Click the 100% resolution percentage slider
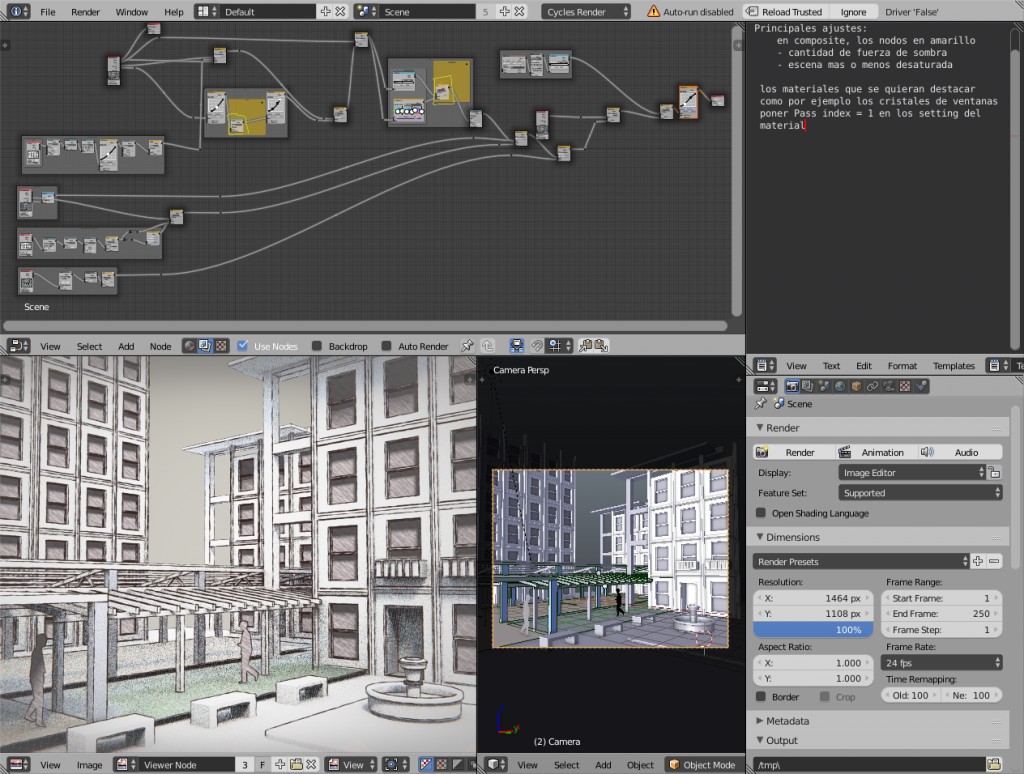1024x774 pixels. (x=813, y=630)
